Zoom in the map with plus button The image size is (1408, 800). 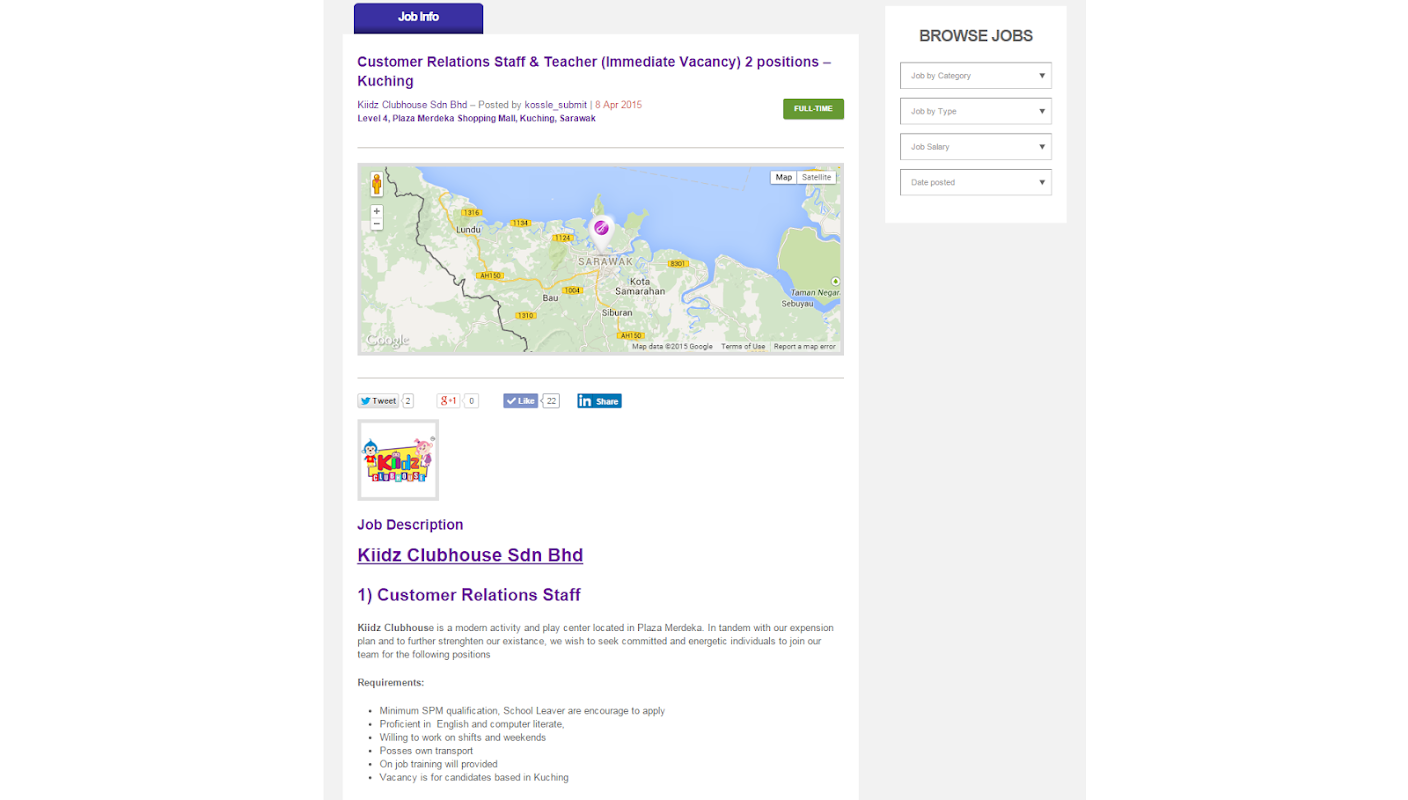(377, 211)
